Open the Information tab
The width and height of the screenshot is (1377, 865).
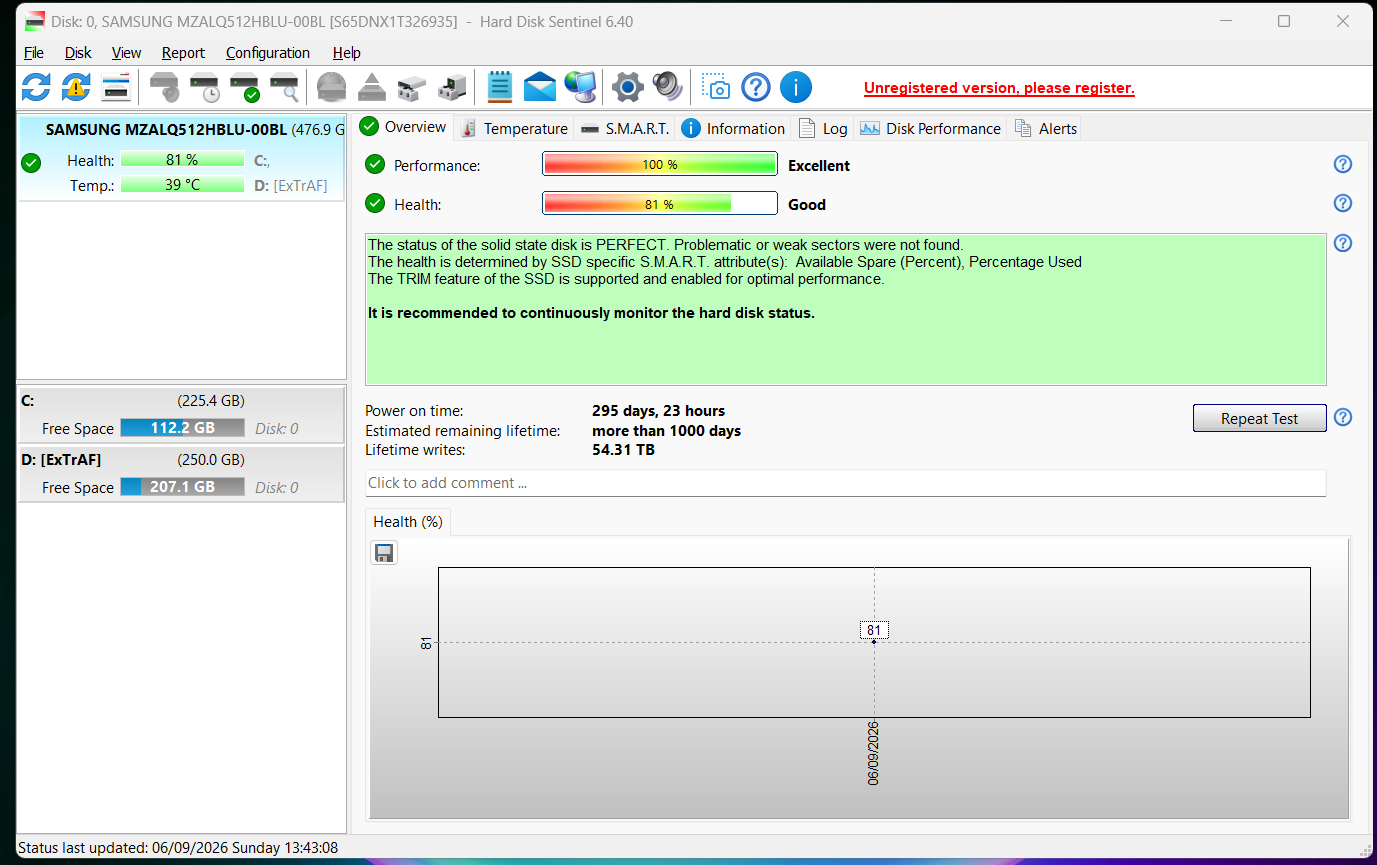(x=733, y=128)
